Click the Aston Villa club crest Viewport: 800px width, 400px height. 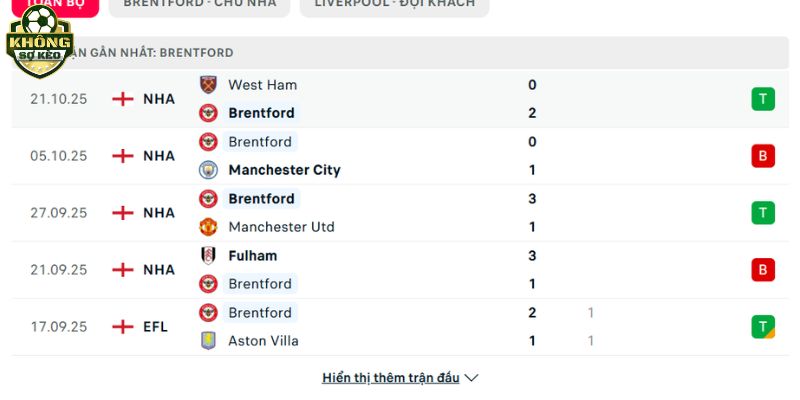click(208, 341)
